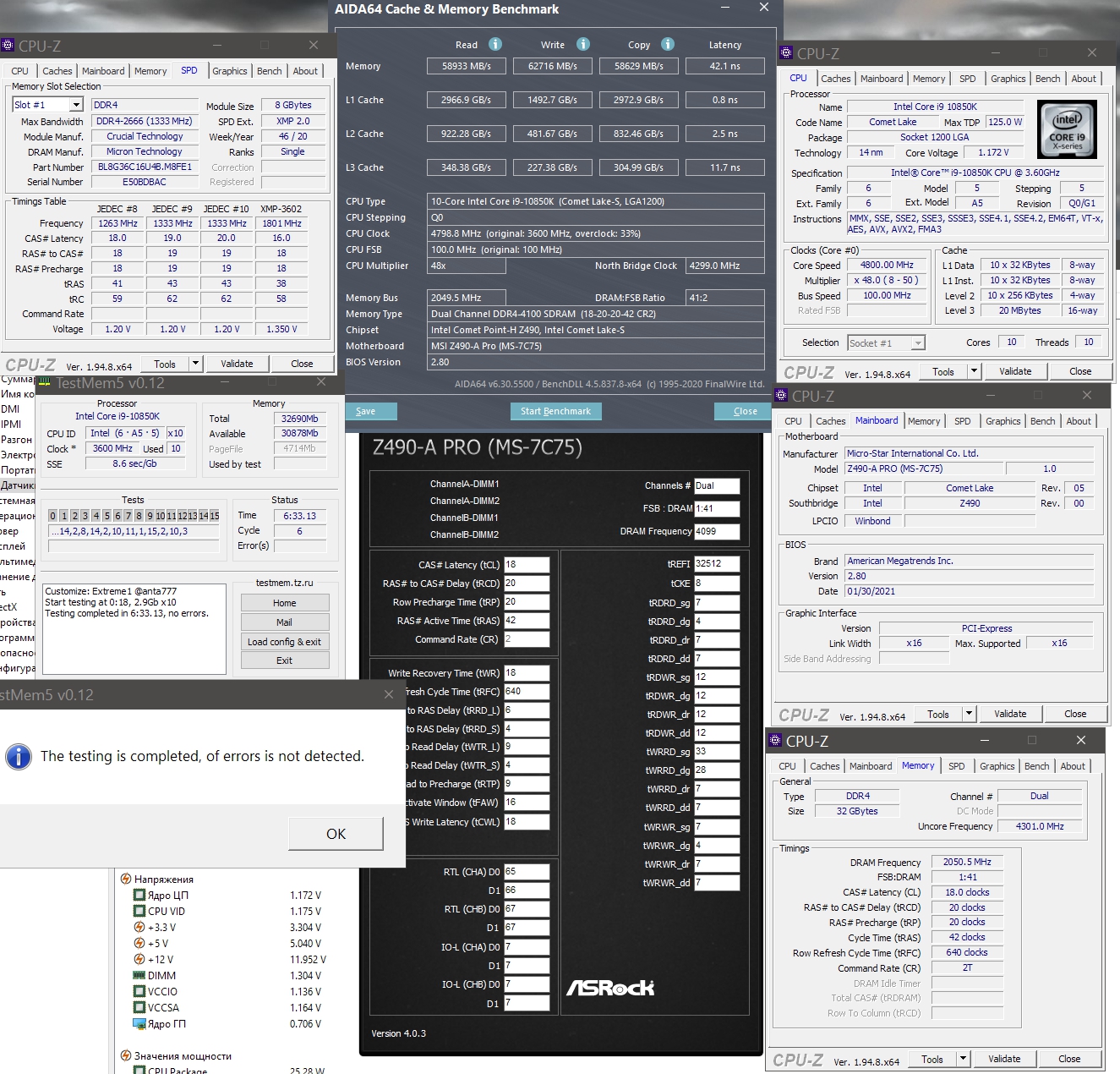The image size is (1120, 1074).
Task: Select Mainboard tab in CPU-Z Memory window
Action: [x=871, y=766]
